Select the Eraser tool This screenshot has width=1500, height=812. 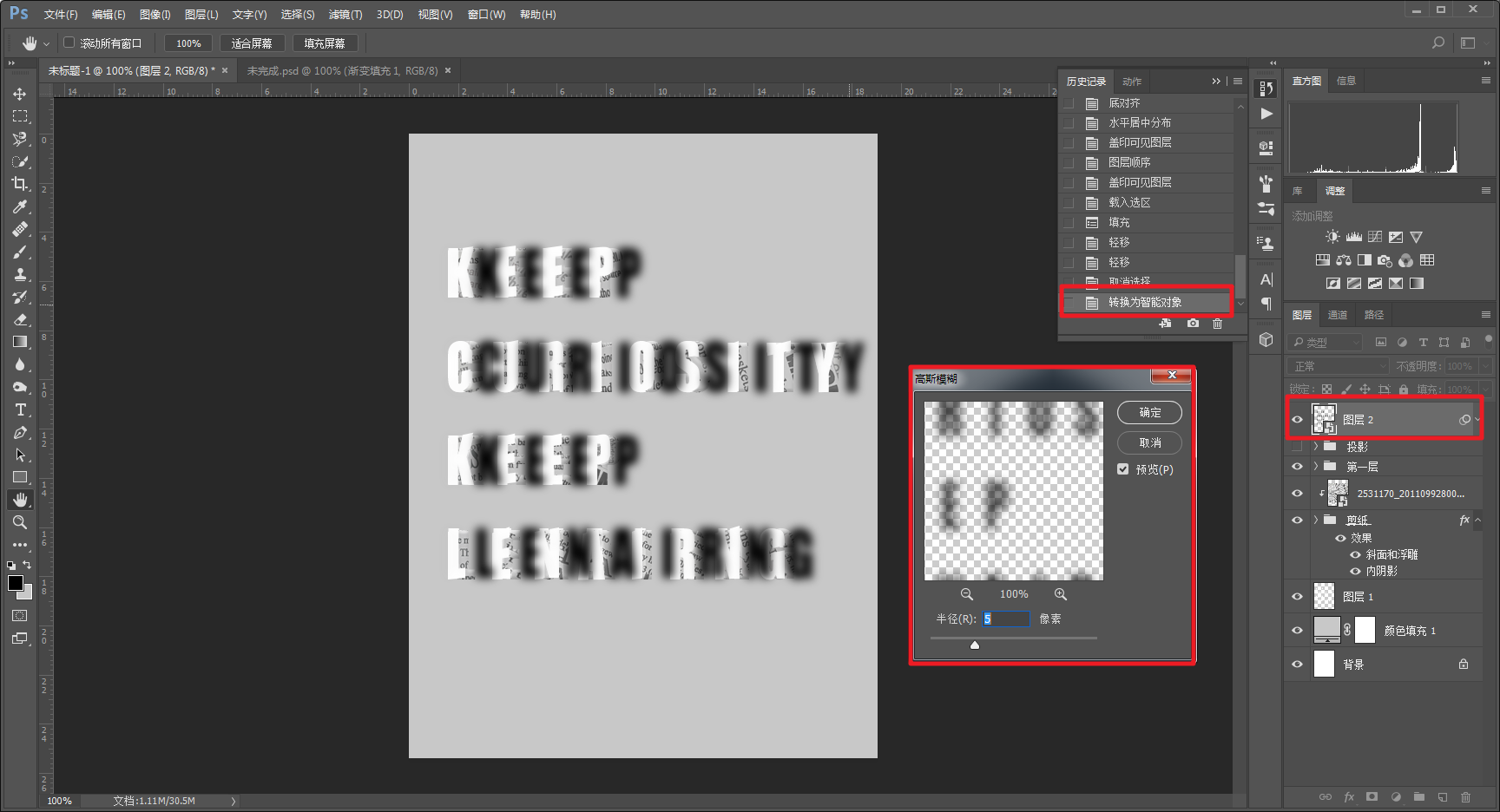point(20,319)
